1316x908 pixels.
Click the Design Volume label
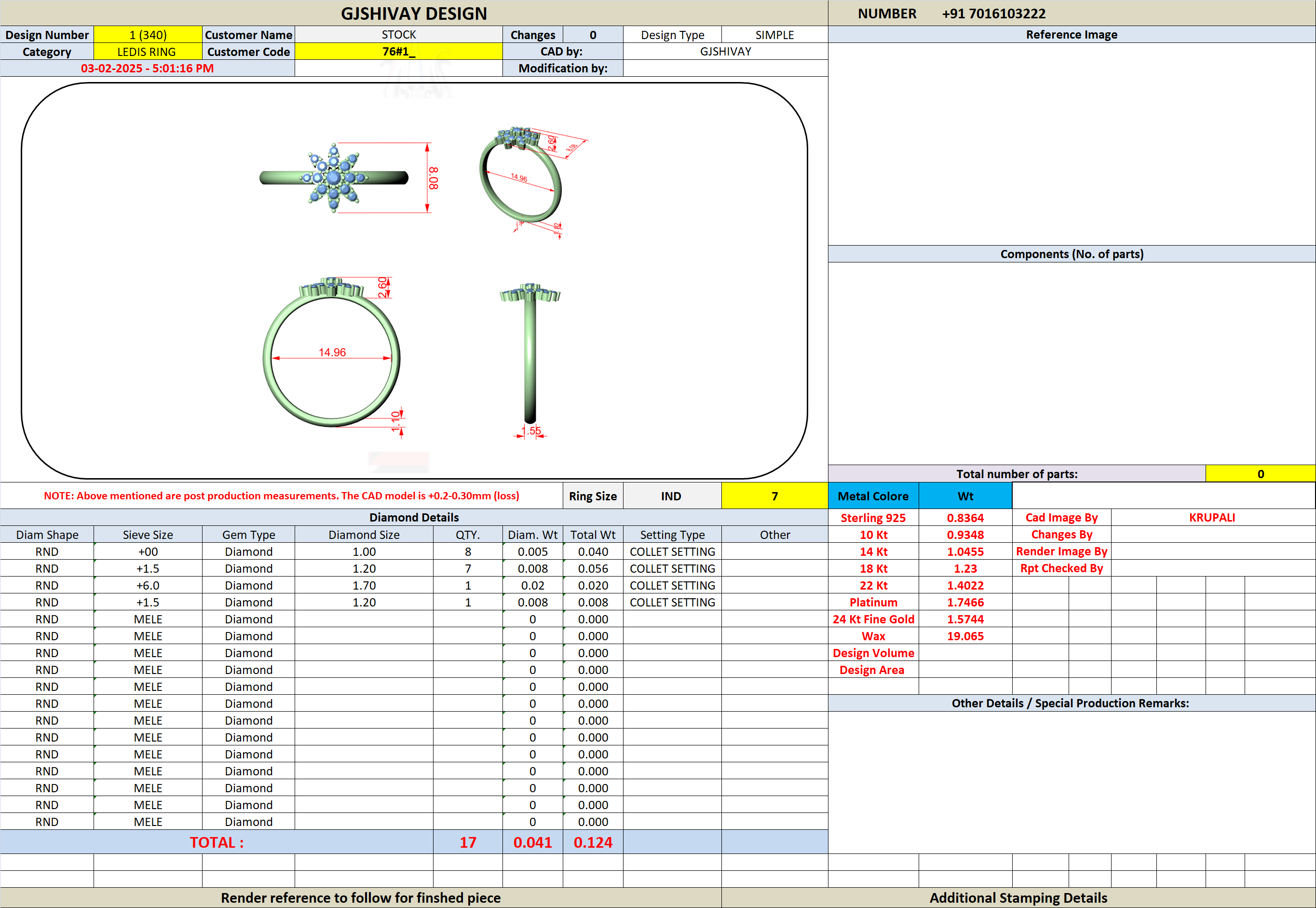tap(873, 653)
